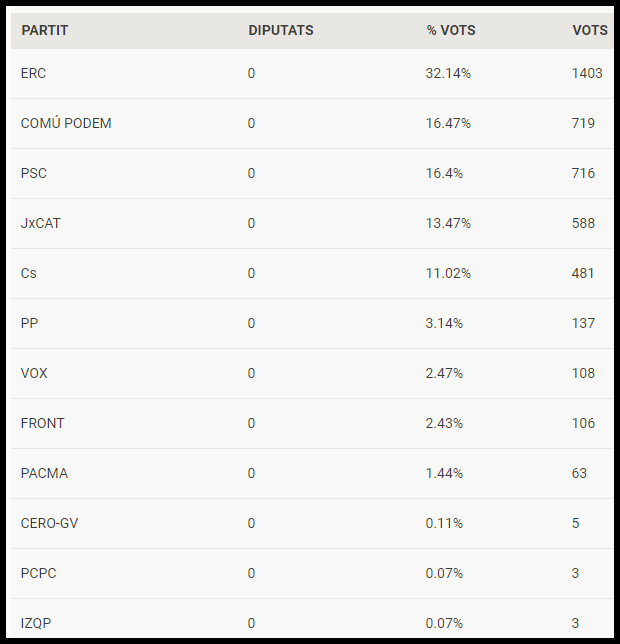Click the PARTIT column header

[44, 30]
